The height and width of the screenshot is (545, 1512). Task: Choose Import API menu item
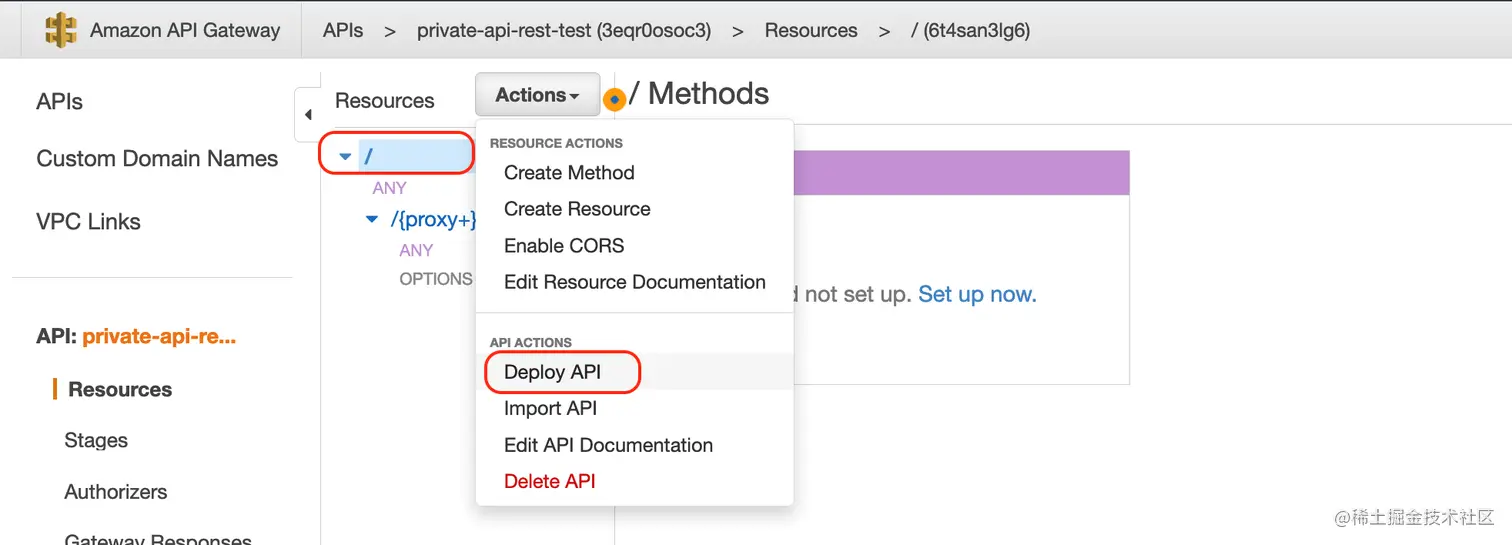[x=550, y=408]
